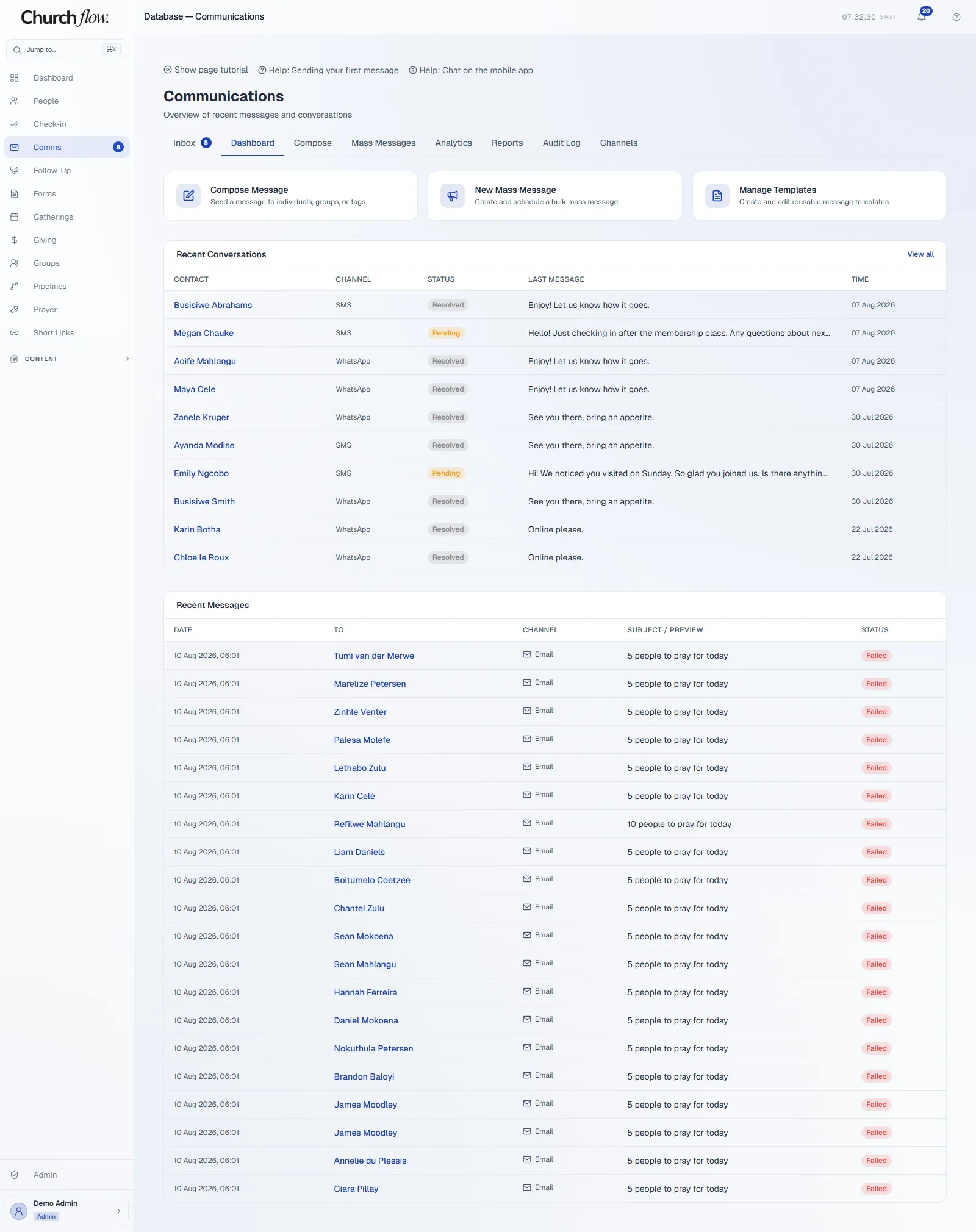This screenshot has width=976, height=1232.
Task: Click the search magnifier icon in Jump to
Action: click(17, 50)
